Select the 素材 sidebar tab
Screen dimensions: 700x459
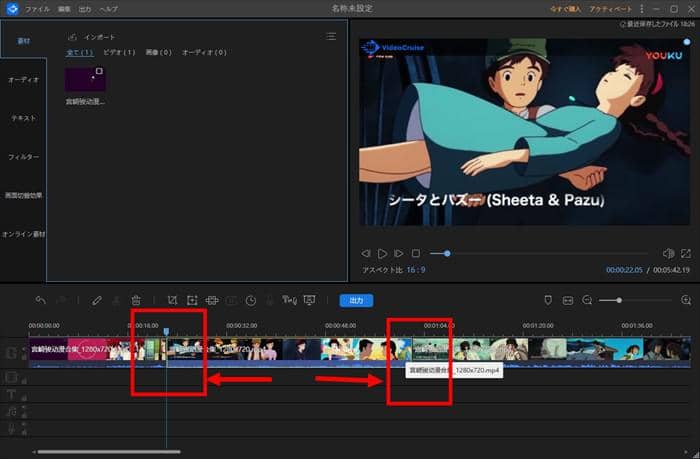[x=24, y=41]
